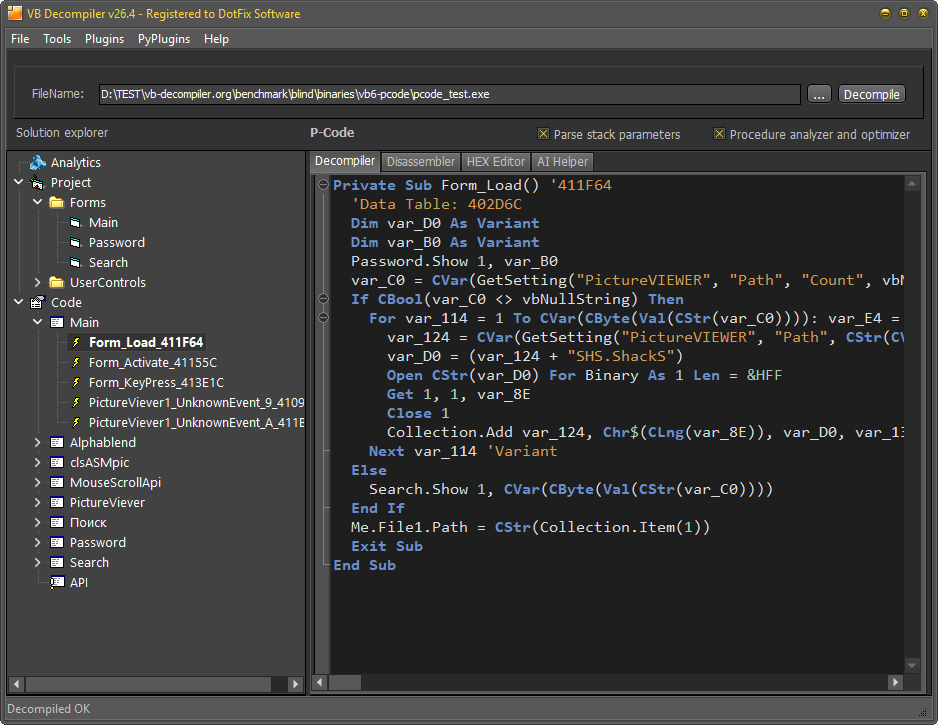938x725 pixels.
Task: Click the Code node icon
Action: click(x=38, y=302)
